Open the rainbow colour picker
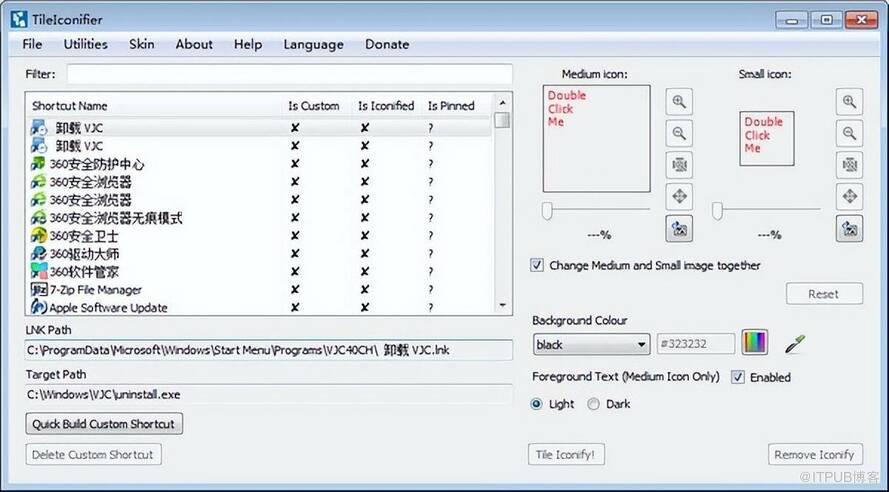This screenshot has width=889, height=492. pos(755,342)
